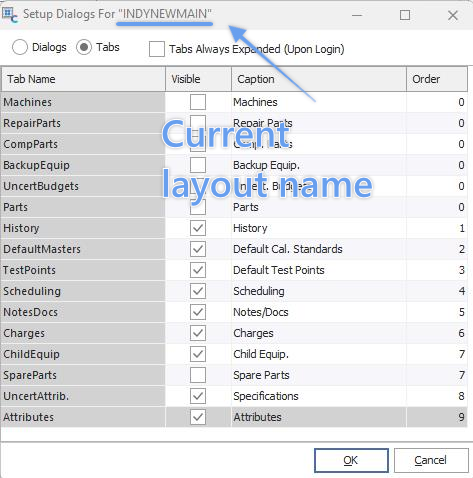Select the Tabs radio button
This screenshot has width=473, height=478.
(84, 47)
